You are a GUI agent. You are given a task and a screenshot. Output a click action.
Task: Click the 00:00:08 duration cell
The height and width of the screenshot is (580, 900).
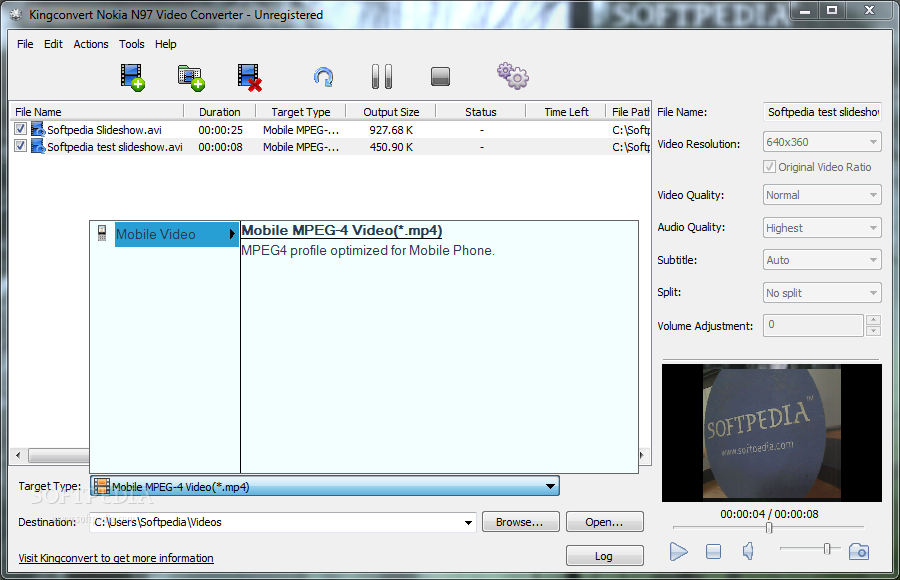click(x=220, y=148)
